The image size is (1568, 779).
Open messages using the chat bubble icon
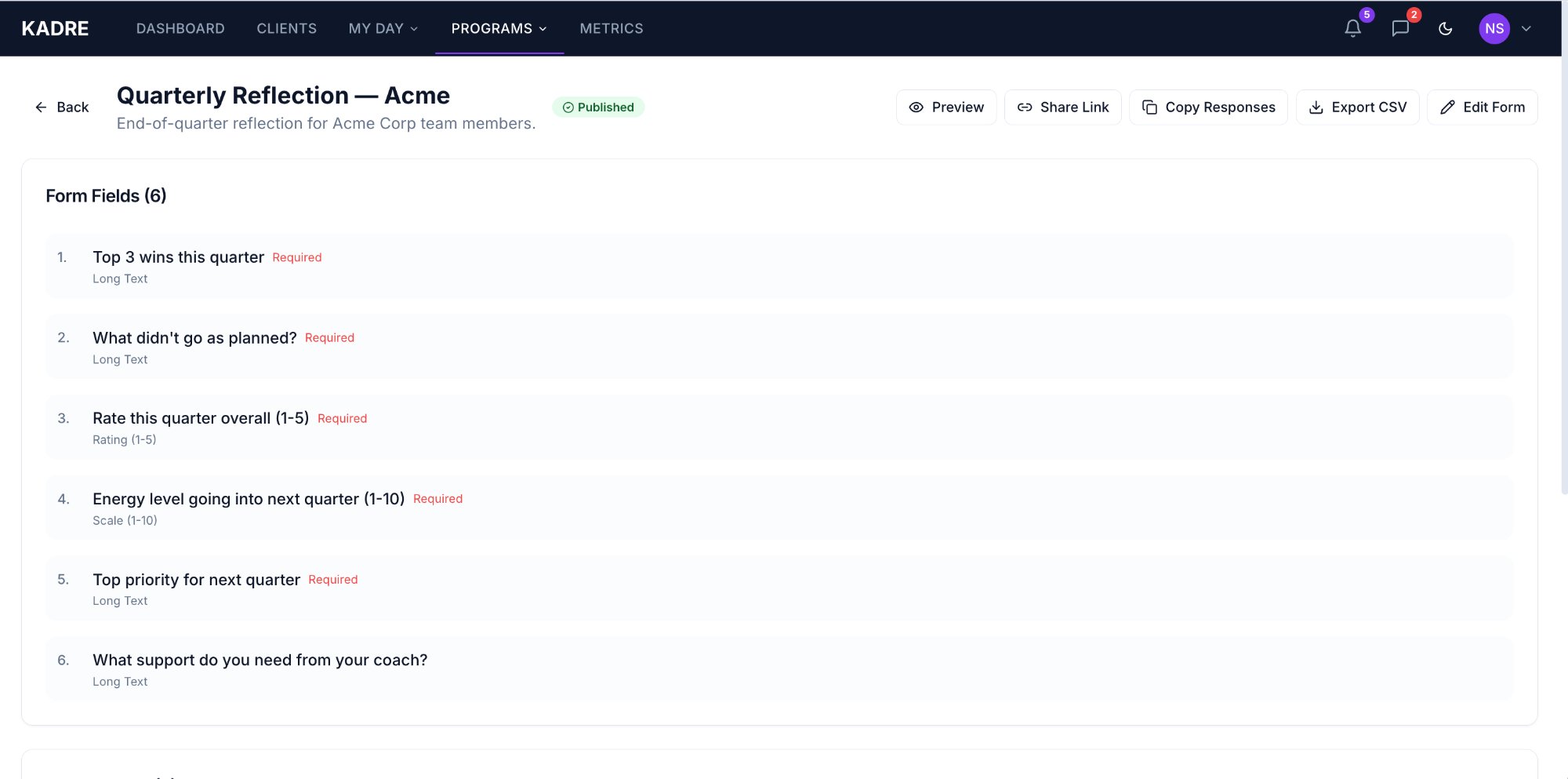1399,28
